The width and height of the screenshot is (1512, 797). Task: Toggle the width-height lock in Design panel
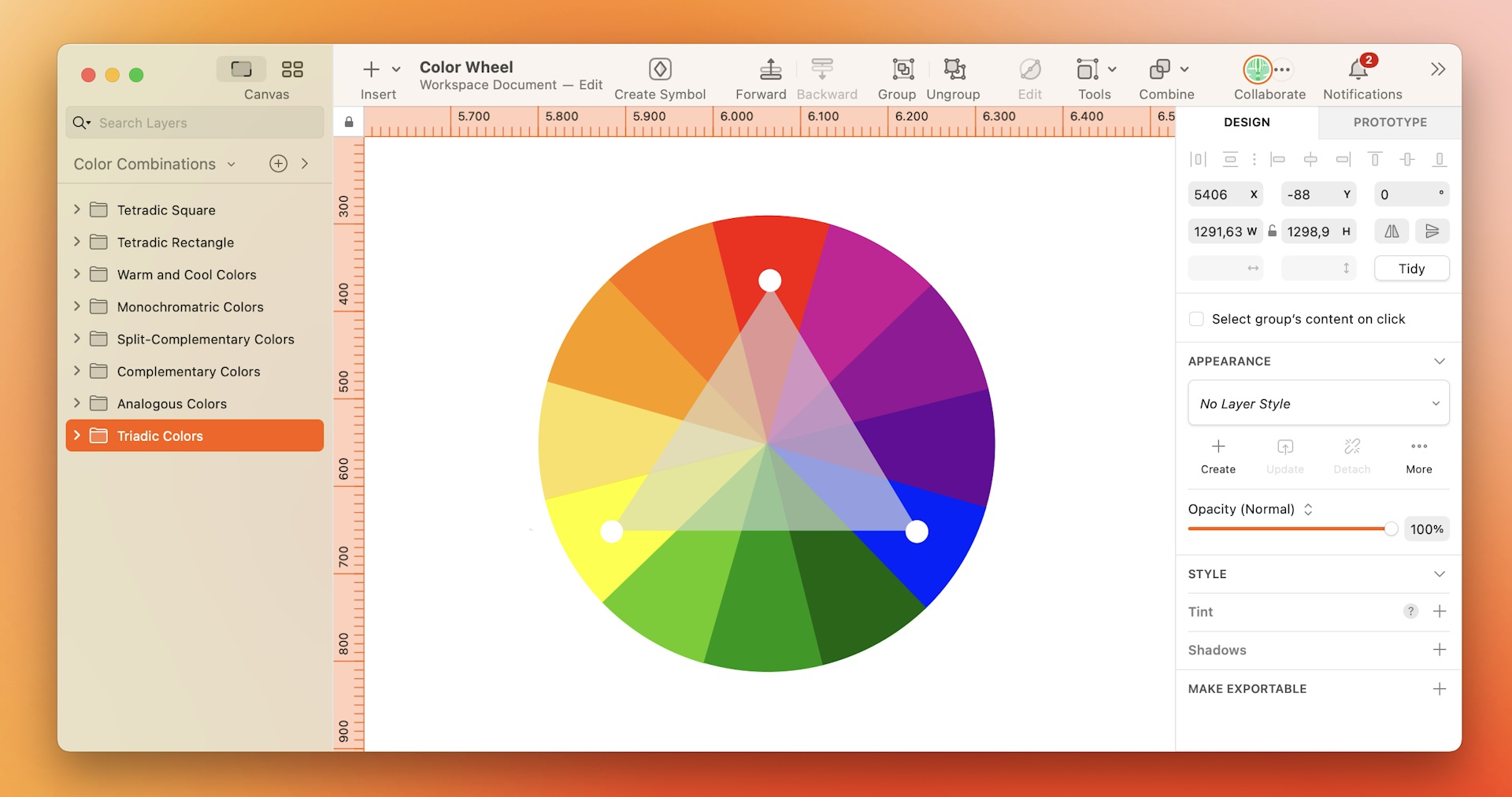[1273, 231]
